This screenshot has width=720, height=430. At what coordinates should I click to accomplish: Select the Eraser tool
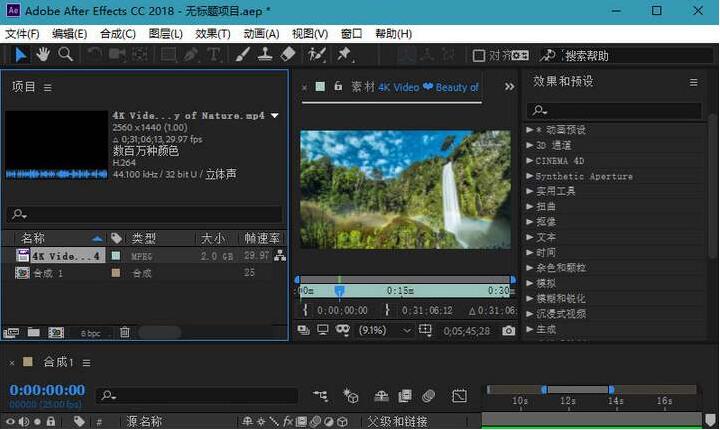tap(288, 55)
